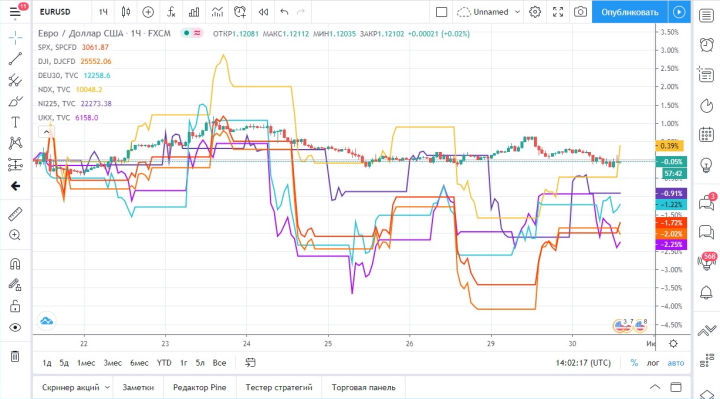This screenshot has height=399, width=720.
Task: Click the select layout square icon
Action: pos(441,12)
